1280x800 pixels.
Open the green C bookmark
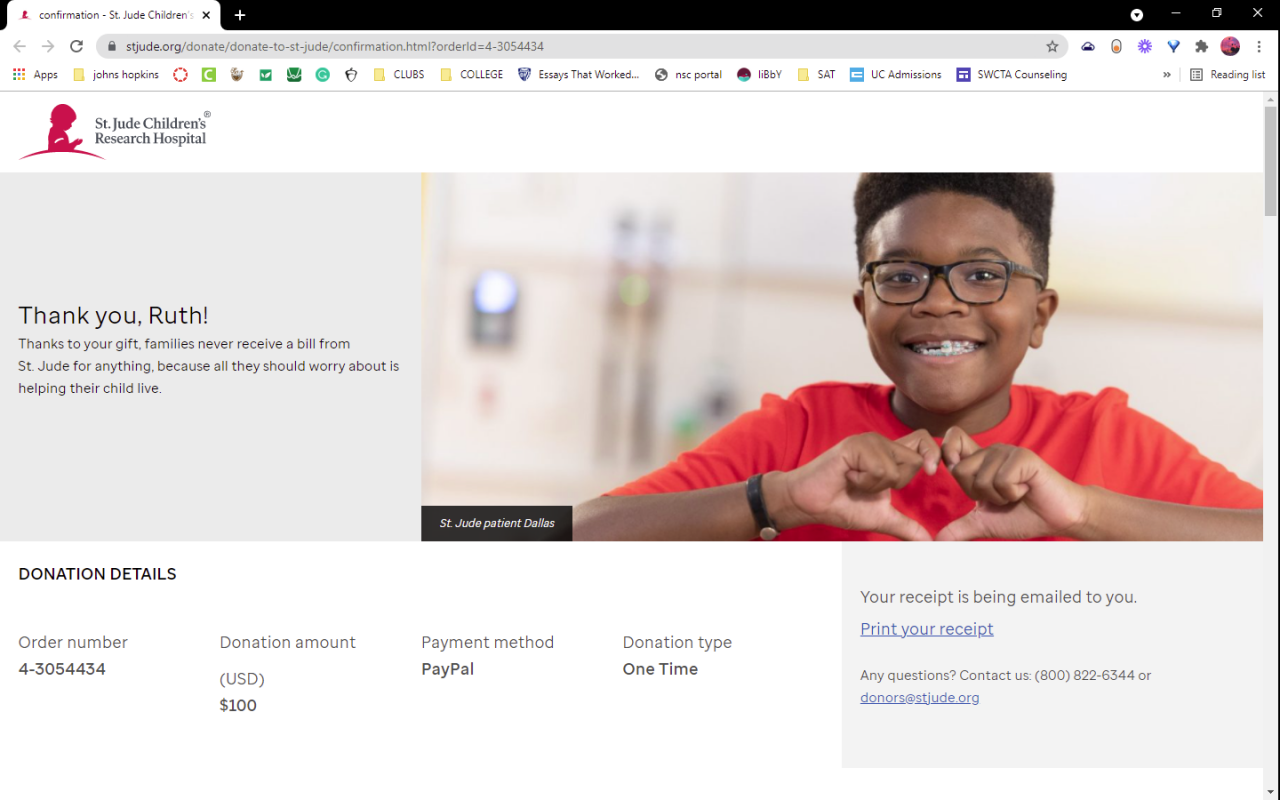coord(208,74)
